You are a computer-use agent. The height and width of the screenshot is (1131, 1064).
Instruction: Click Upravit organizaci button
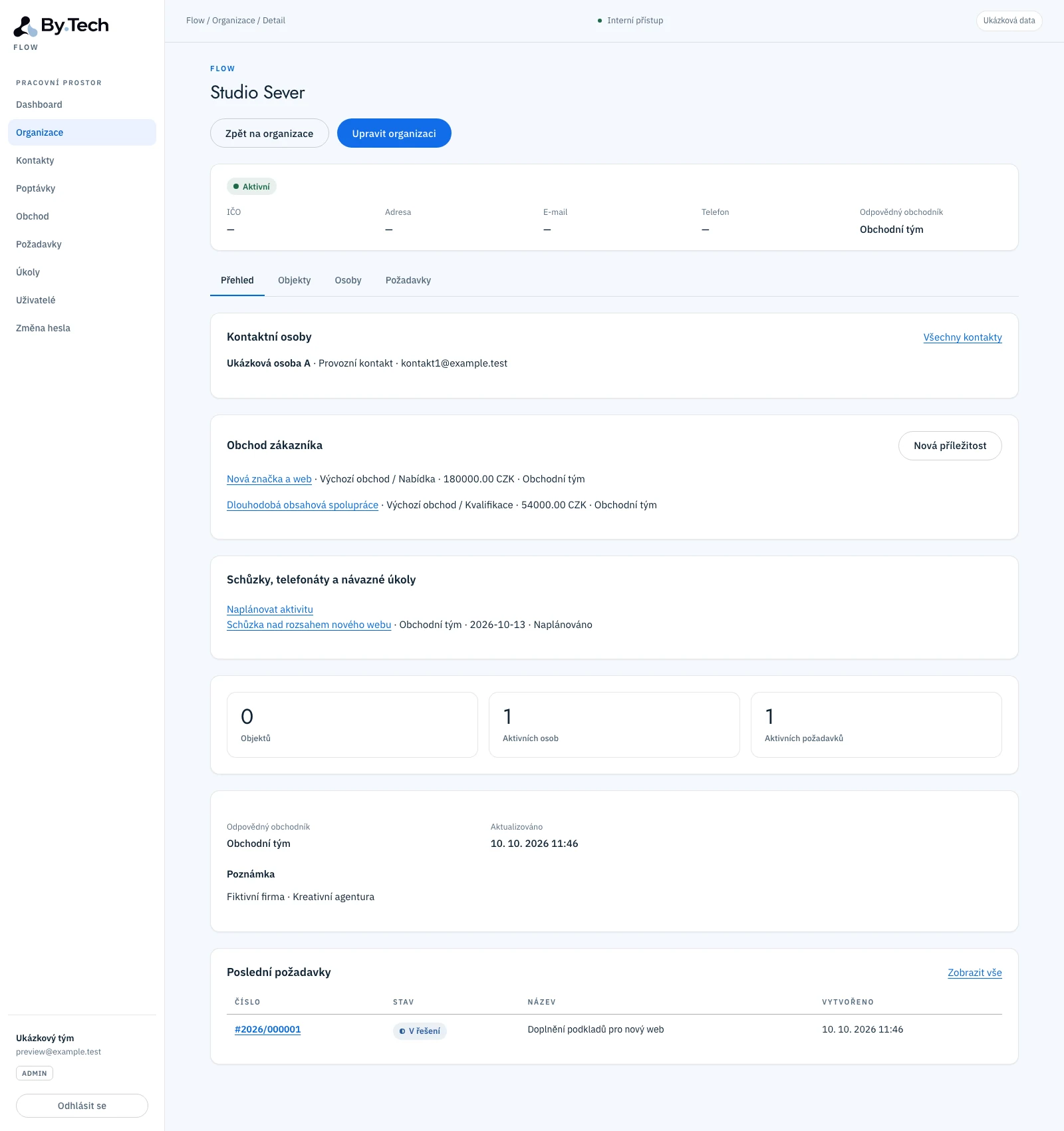click(x=394, y=133)
